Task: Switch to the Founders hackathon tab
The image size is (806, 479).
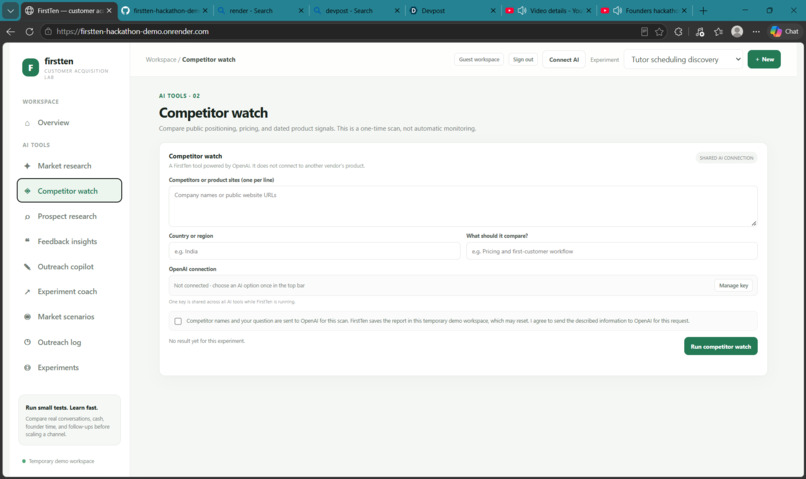Action: (x=643, y=10)
